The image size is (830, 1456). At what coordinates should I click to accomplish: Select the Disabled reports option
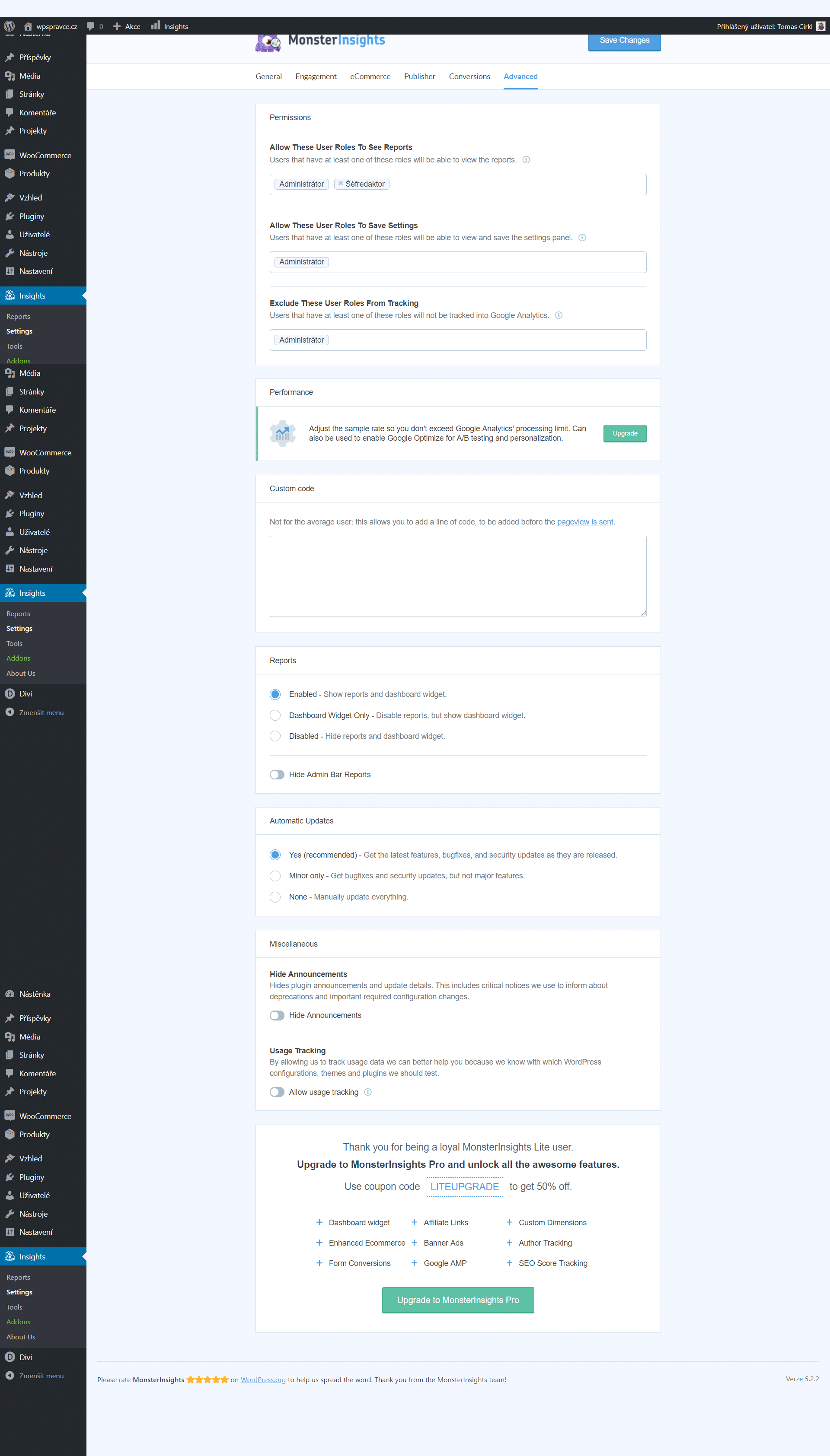[275, 736]
